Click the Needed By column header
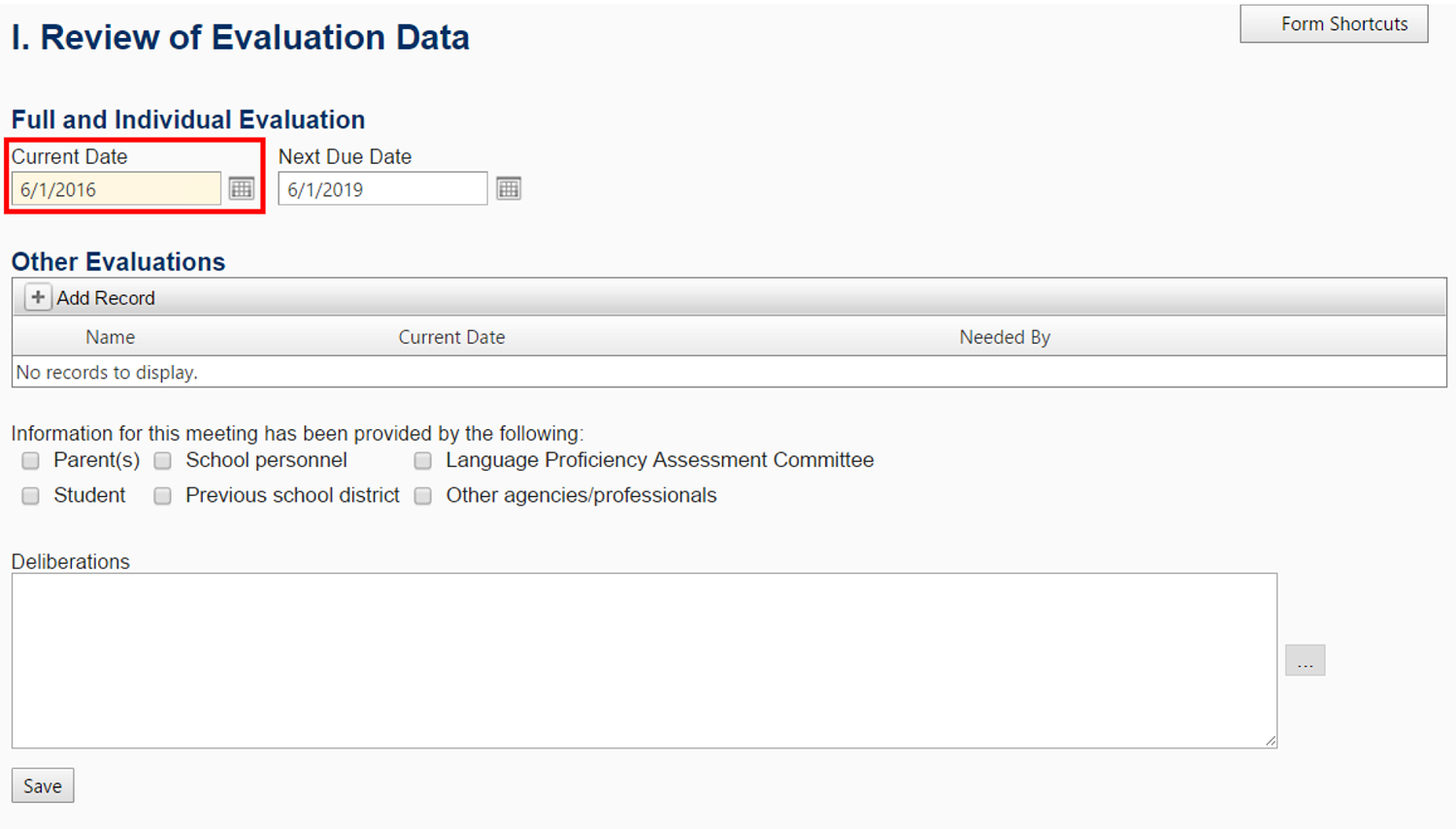 [x=1004, y=336]
